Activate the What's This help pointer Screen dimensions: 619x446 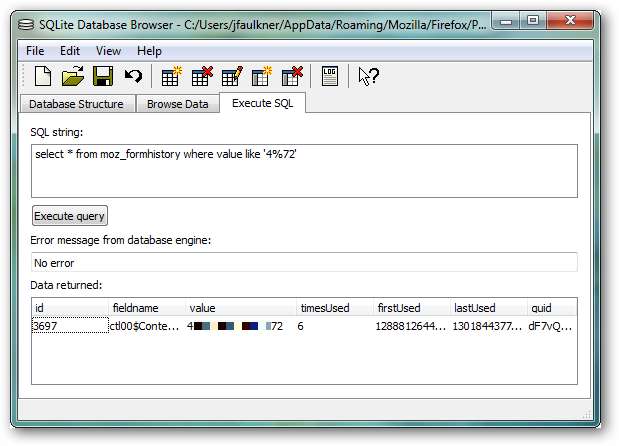(368, 76)
